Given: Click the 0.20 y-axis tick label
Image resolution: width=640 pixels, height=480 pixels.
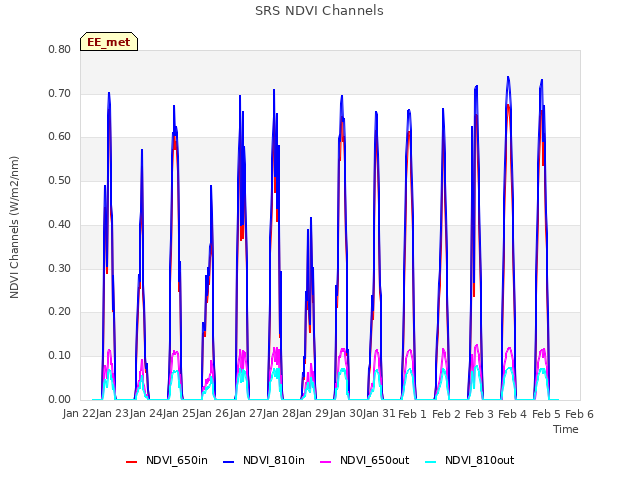Looking at the screenshot, I should tap(60, 312).
